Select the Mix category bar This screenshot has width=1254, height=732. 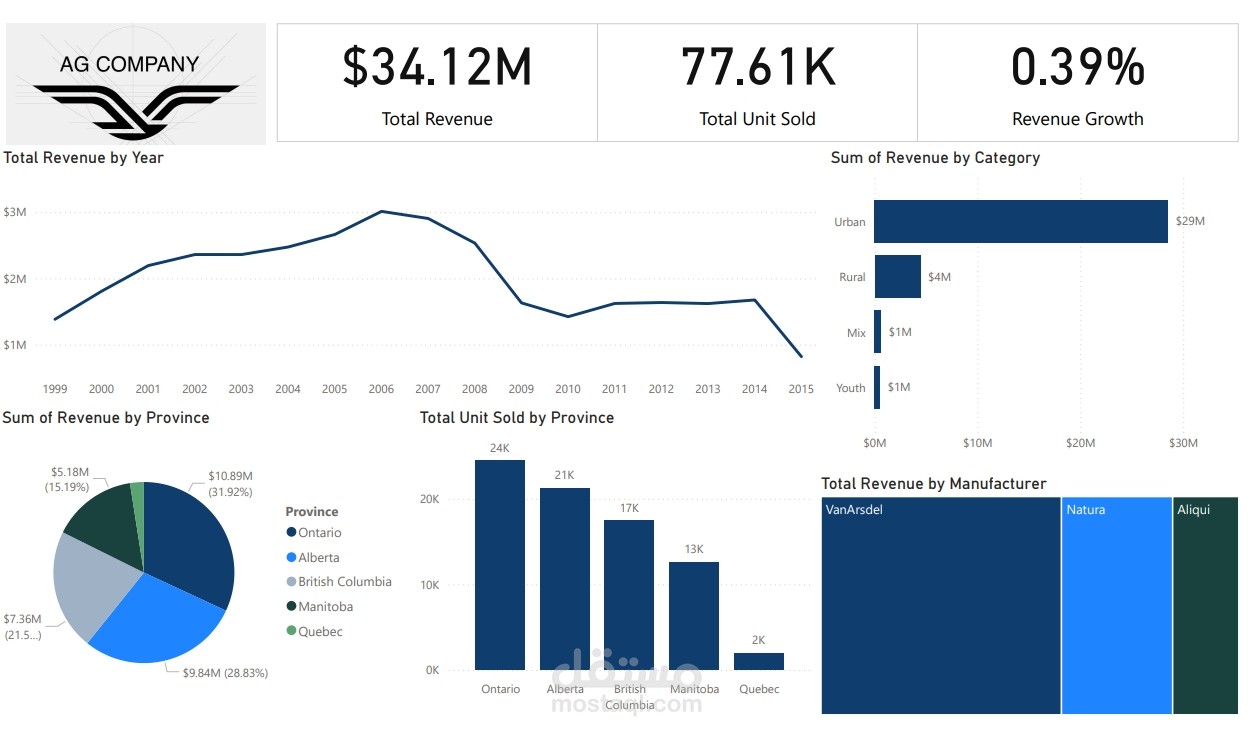[878, 331]
